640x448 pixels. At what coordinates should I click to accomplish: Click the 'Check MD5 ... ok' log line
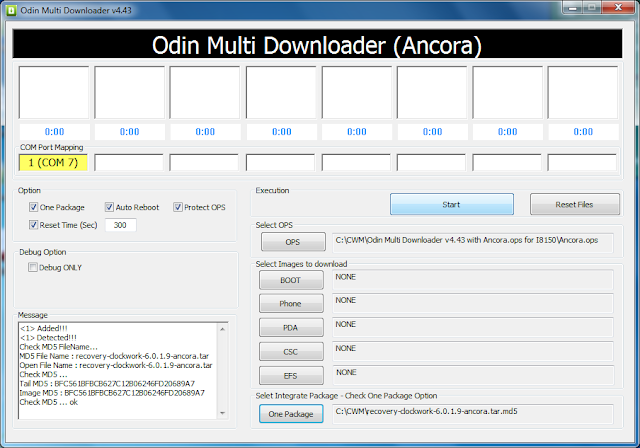[x=49, y=402]
